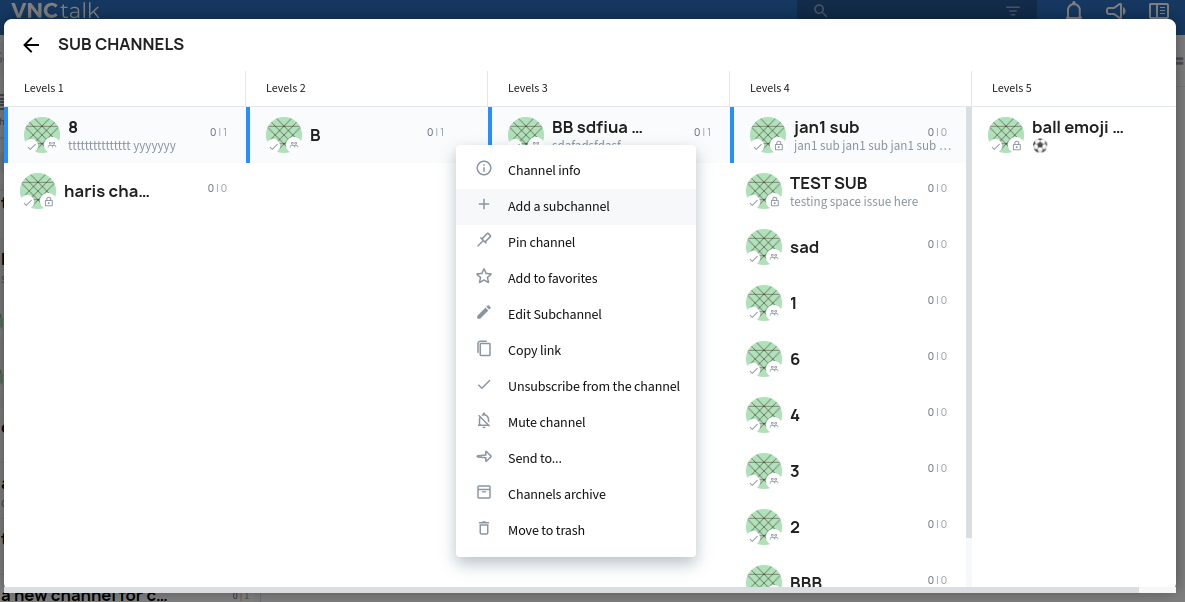Image resolution: width=1185 pixels, height=602 pixels.
Task: Click the trash can icon in the menu
Action: pos(484,529)
